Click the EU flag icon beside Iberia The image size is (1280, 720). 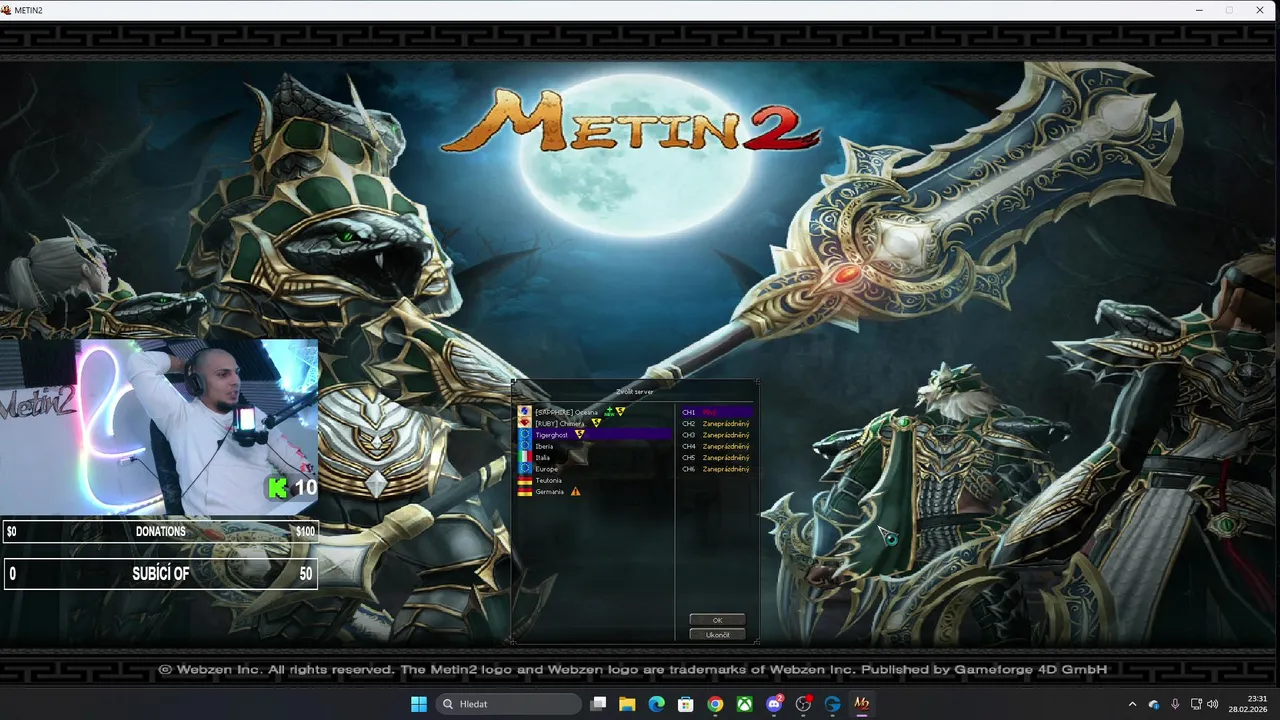click(x=524, y=446)
